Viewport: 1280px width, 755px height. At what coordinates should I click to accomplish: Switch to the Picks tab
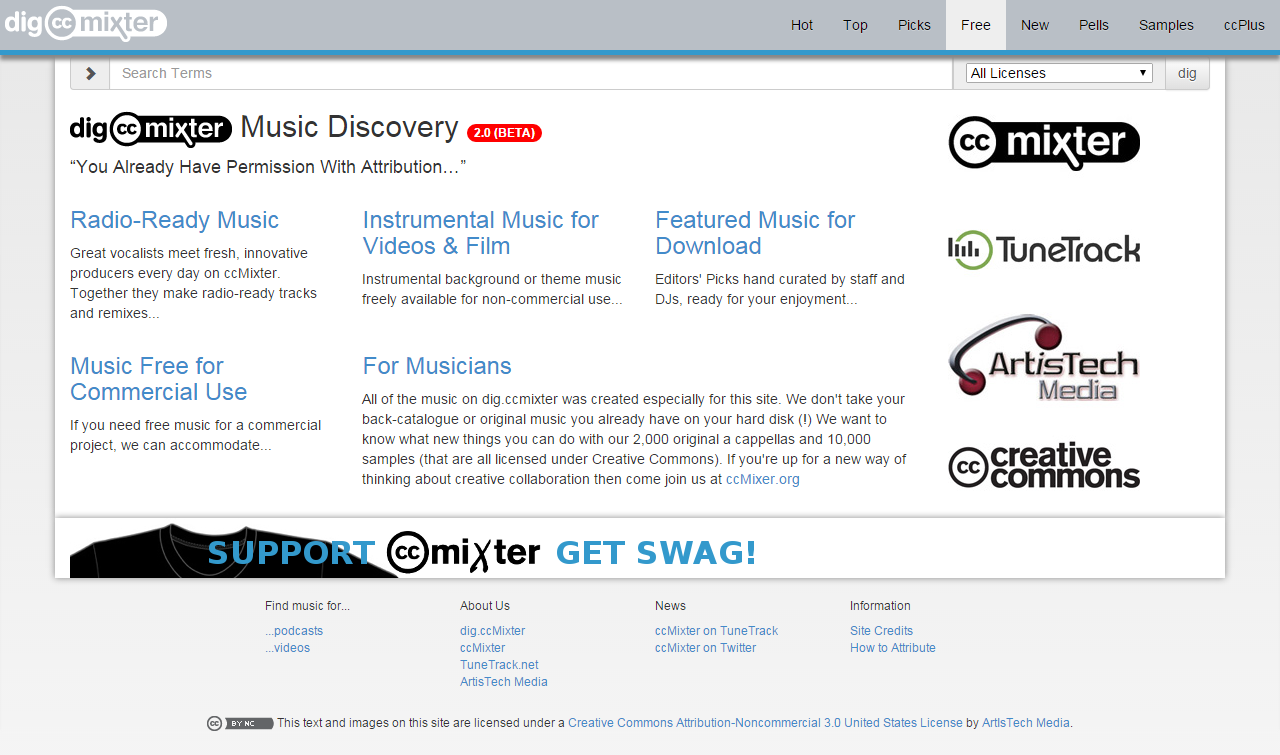(914, 25)
